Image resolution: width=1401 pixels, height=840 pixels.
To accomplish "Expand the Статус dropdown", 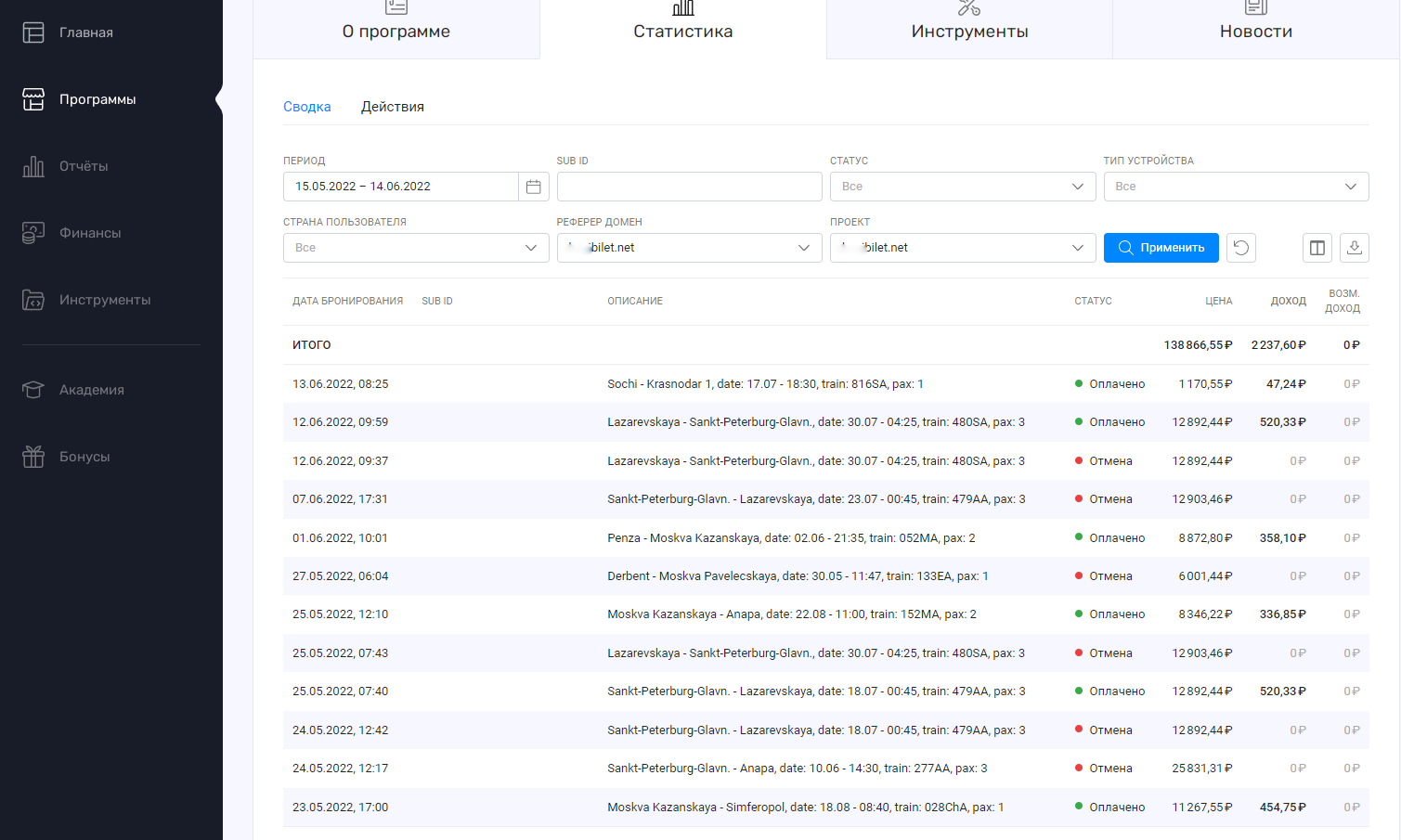I will point(963,187).
